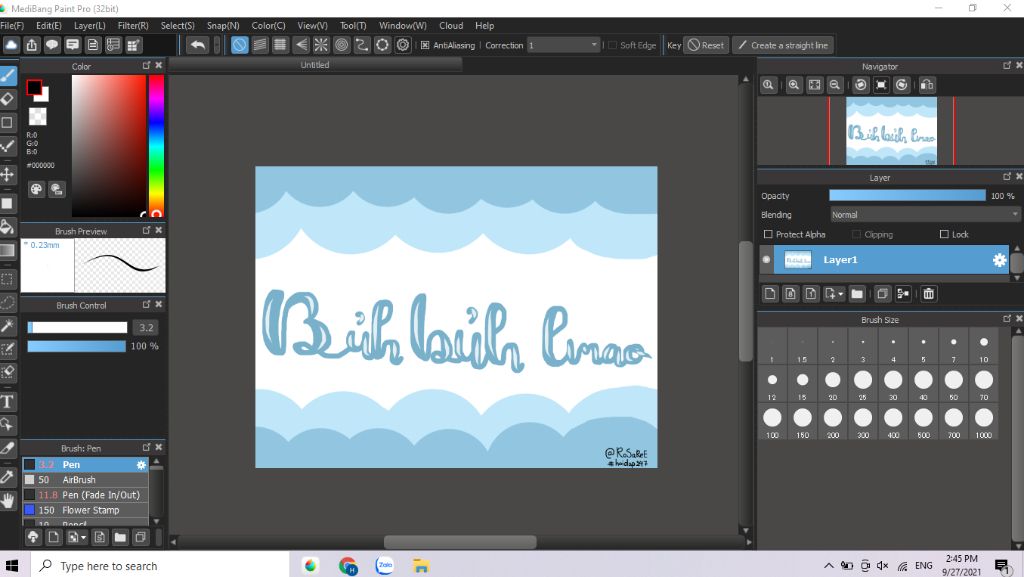Click Windows taskbar search box
Screen dimensions: 1024x577
coord(159,565)
